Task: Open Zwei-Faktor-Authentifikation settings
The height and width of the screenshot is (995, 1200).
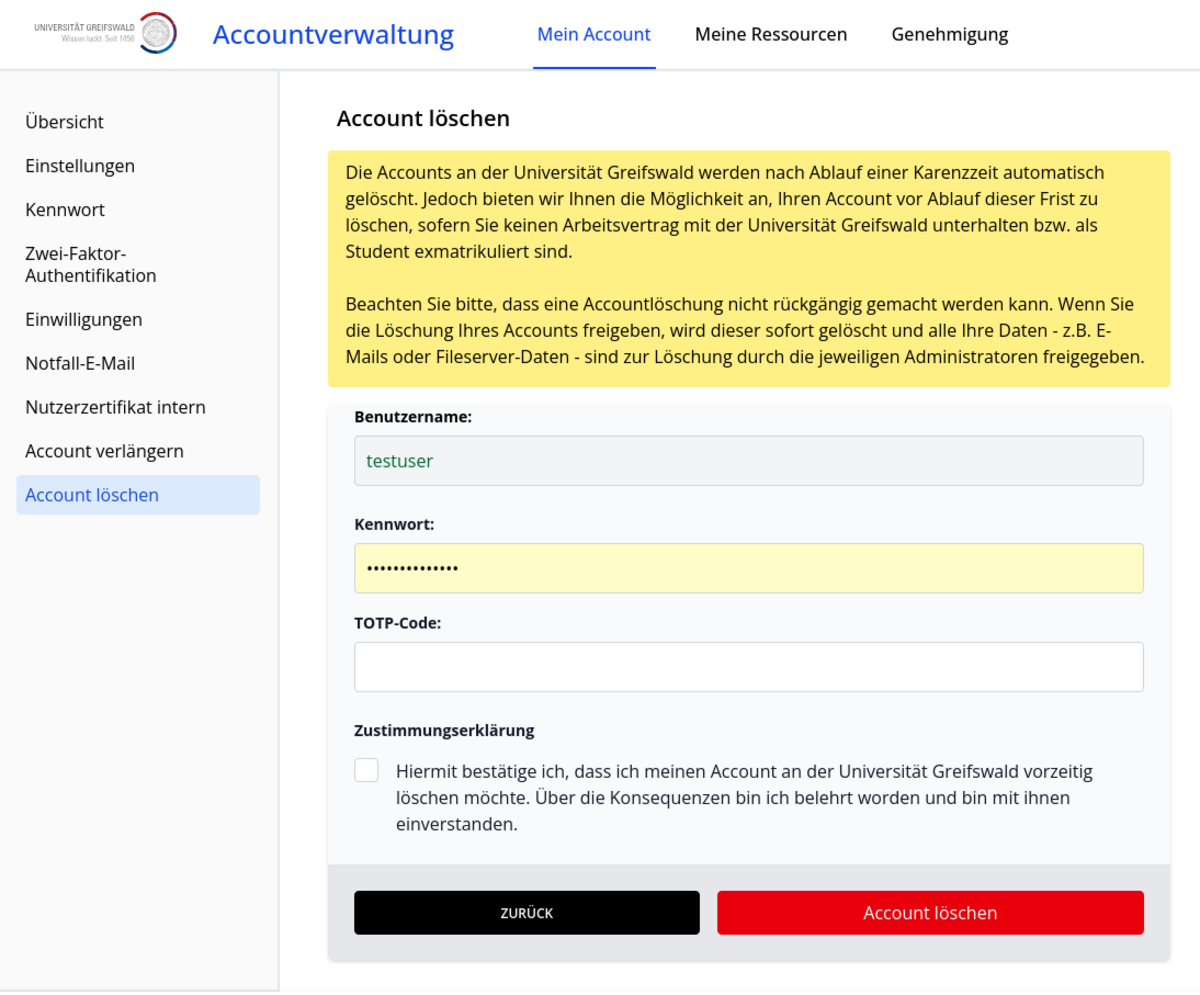Action: point(91,265)
